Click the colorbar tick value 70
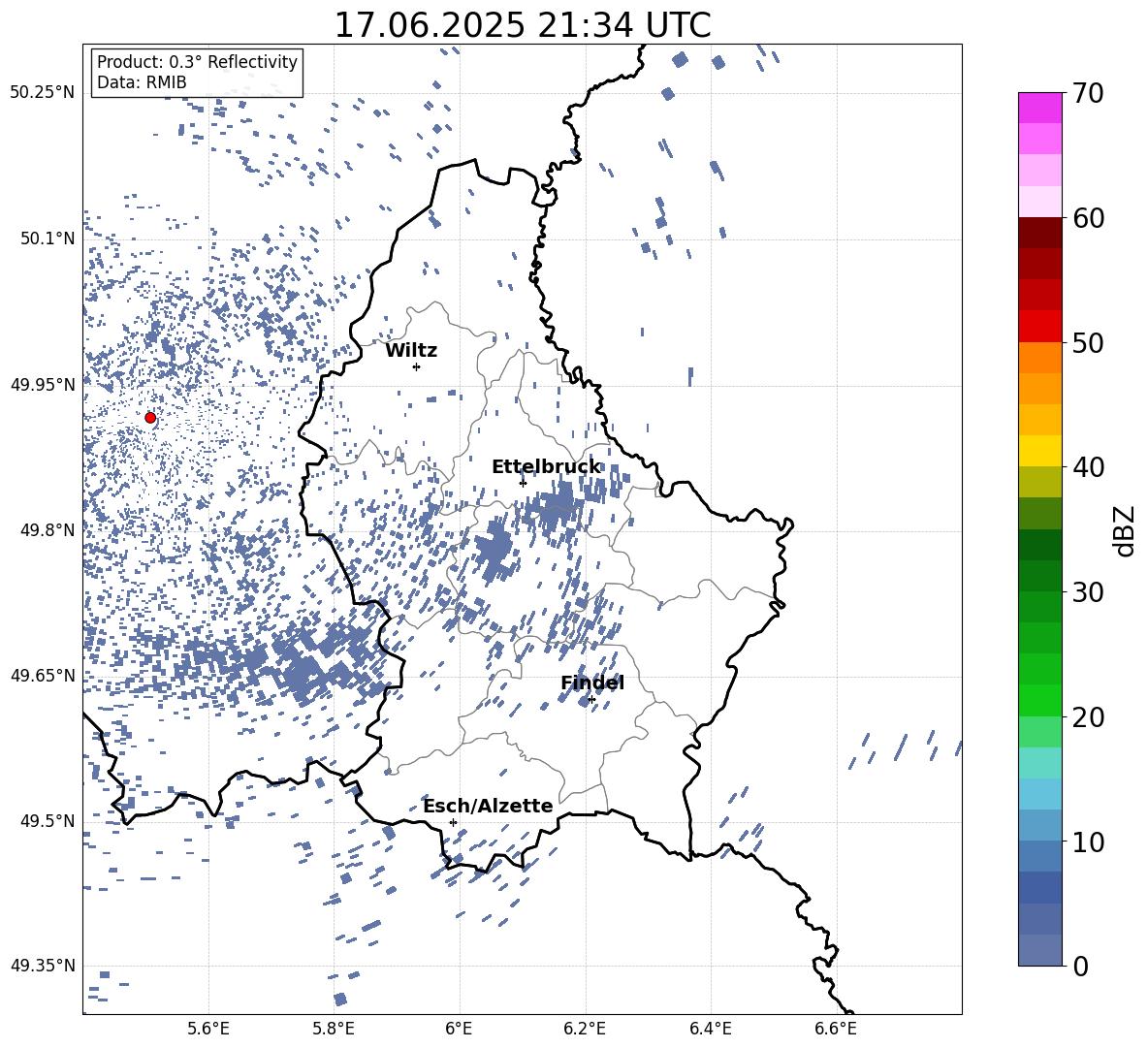Screen dimensions: 1148x1048 1087,93
